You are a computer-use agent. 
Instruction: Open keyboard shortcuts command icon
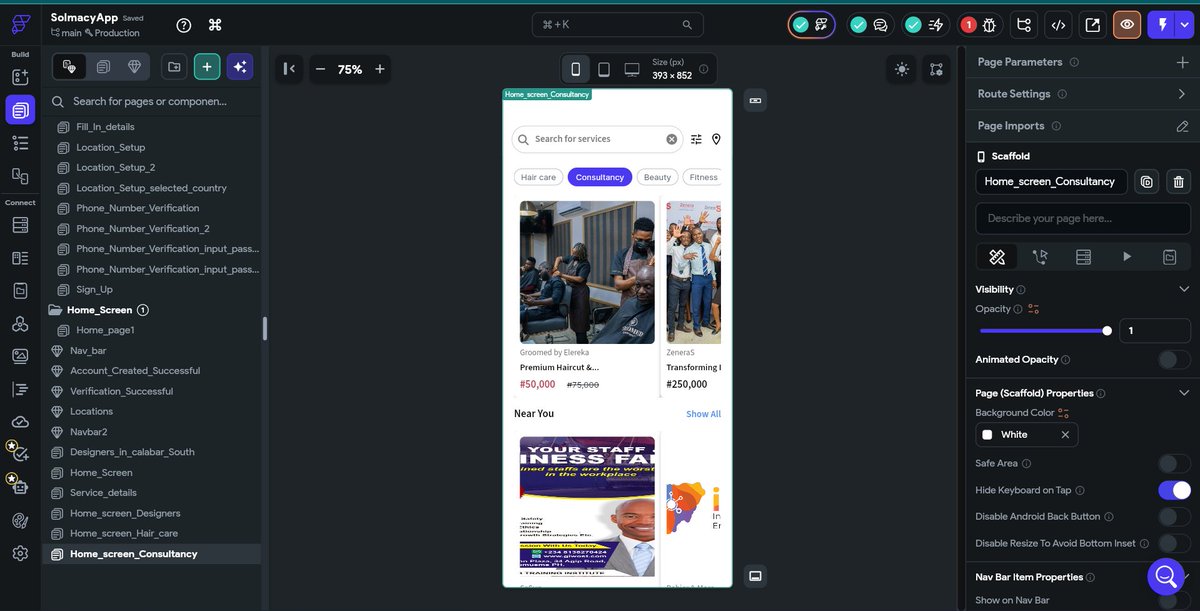(x=215, y=25)
